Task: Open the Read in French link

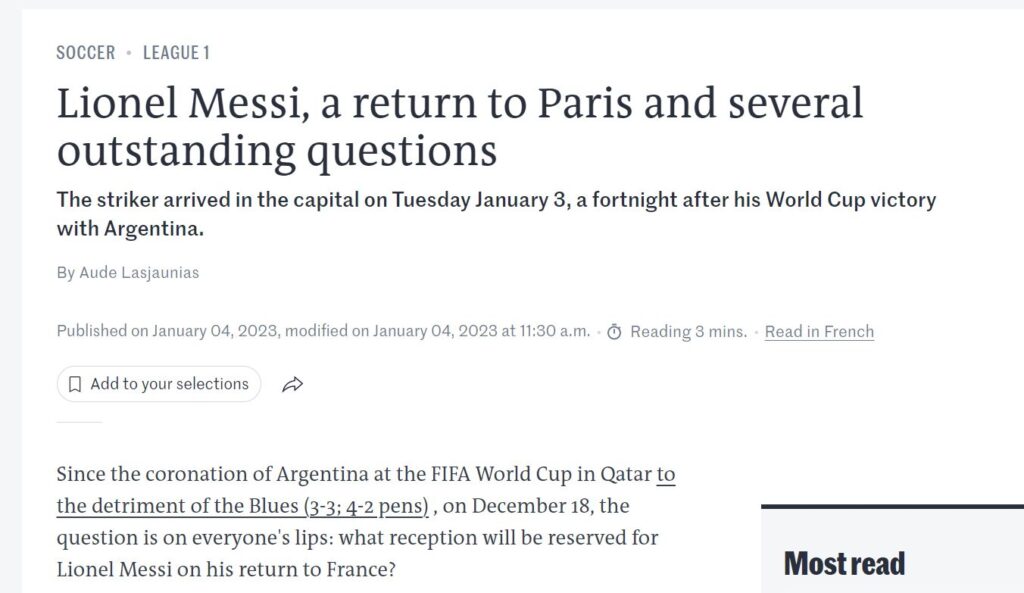Action: coord(819,332)
